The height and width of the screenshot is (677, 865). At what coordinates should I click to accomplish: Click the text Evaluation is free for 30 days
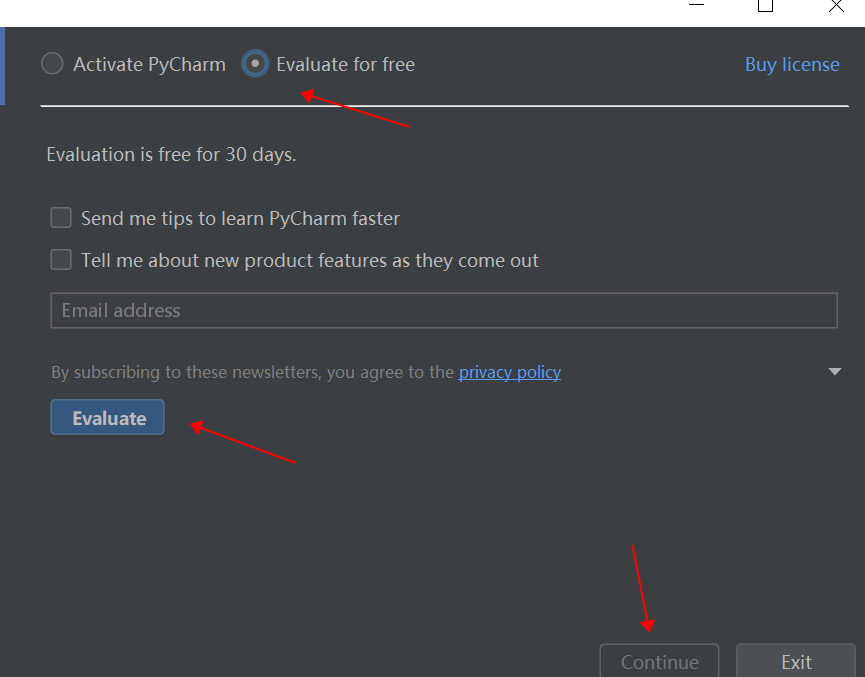(x=171, y=154)
